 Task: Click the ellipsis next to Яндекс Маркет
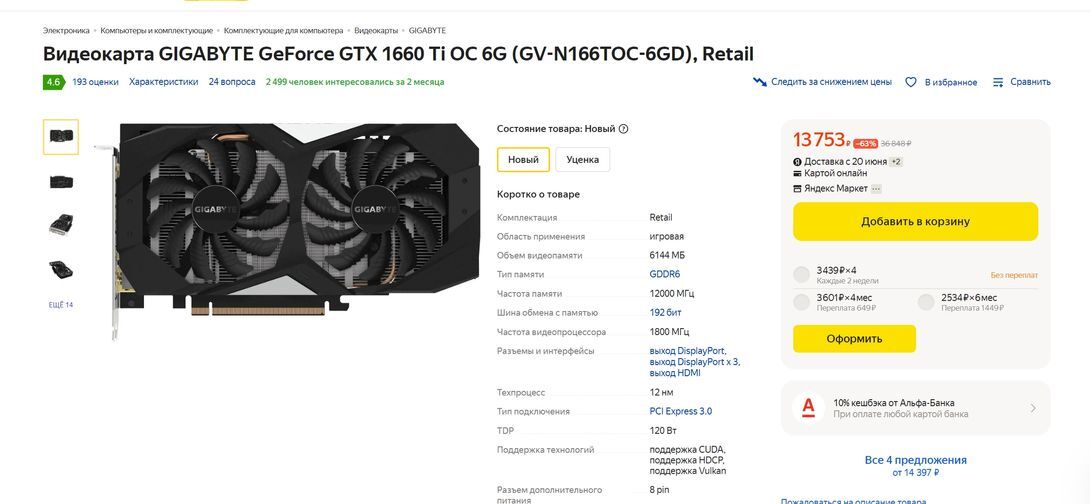tap(876, 188)
